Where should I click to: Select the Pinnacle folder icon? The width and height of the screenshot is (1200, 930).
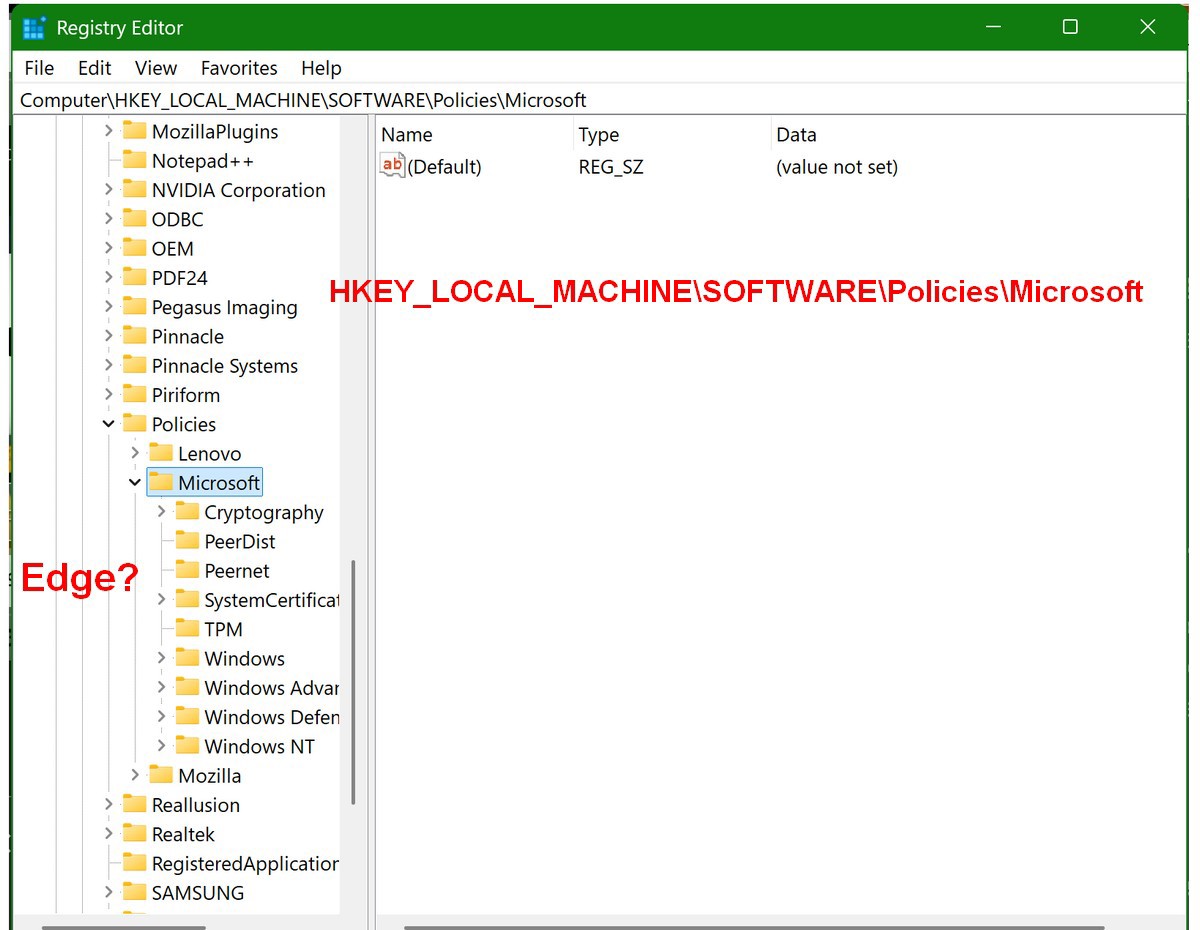click(134, 336)
